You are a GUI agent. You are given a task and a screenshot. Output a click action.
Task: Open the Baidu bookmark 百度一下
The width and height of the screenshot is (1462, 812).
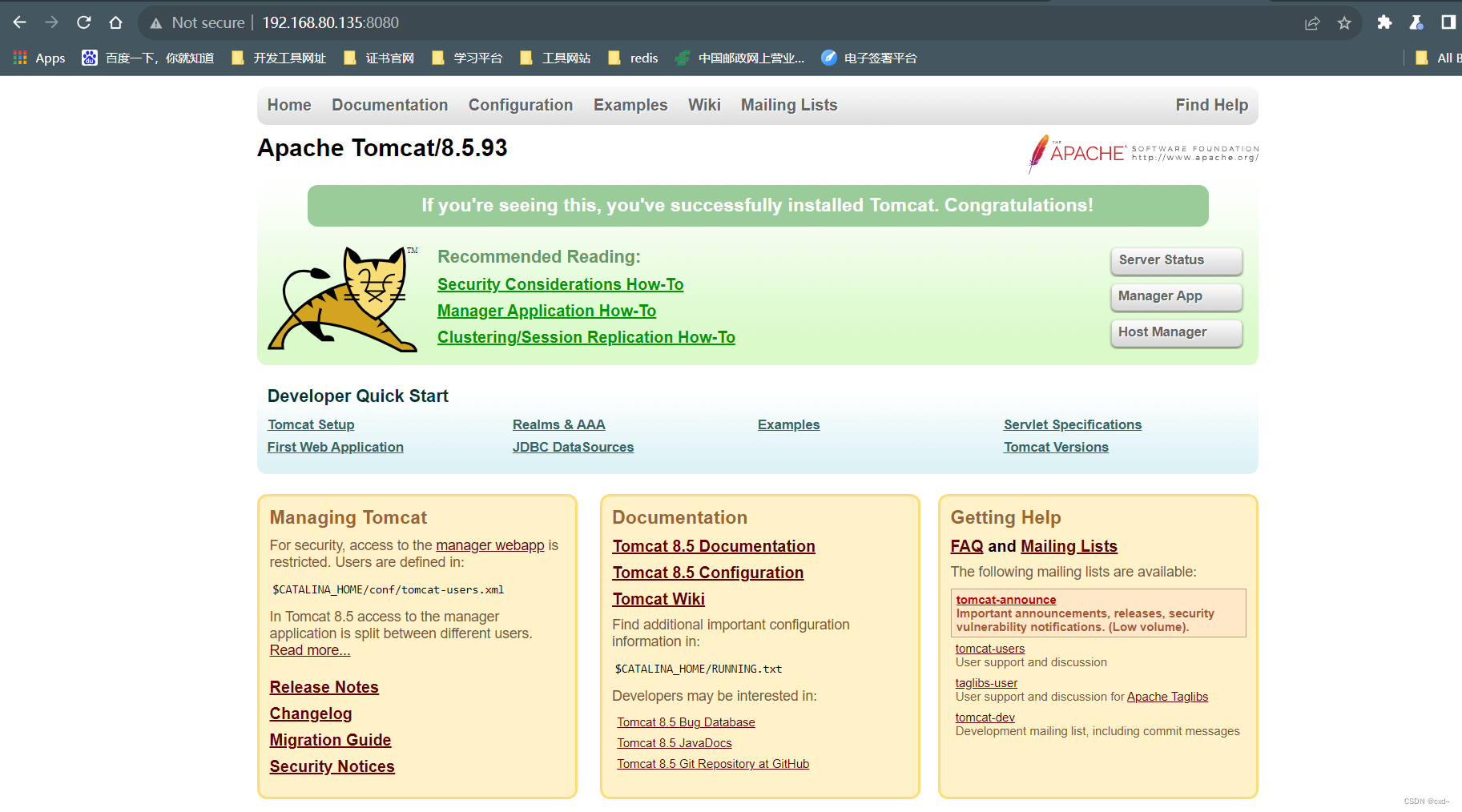click(148, 58)
